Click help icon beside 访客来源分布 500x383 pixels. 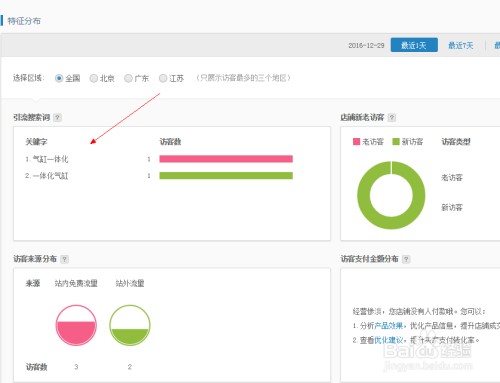pyautogui.click(x=65, y=259)
